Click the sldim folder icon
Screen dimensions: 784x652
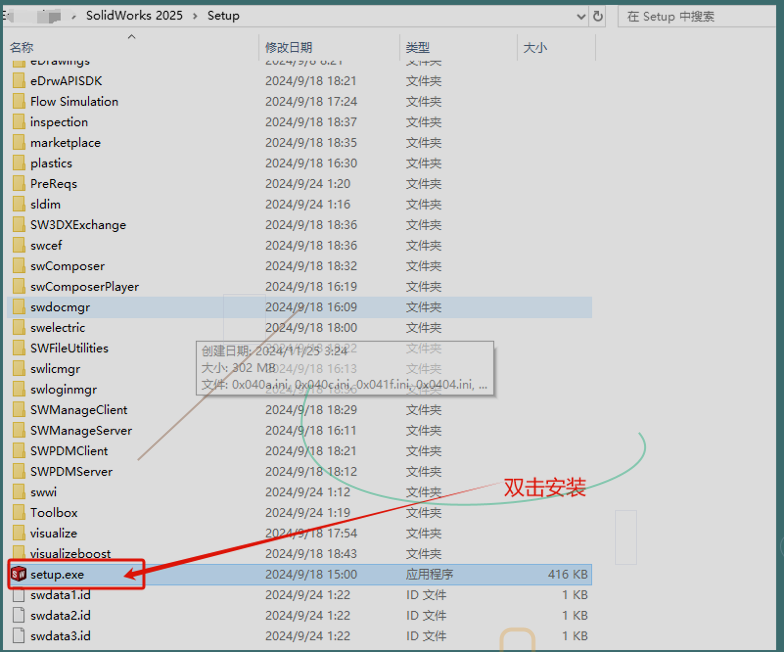[x=19, y=204]
